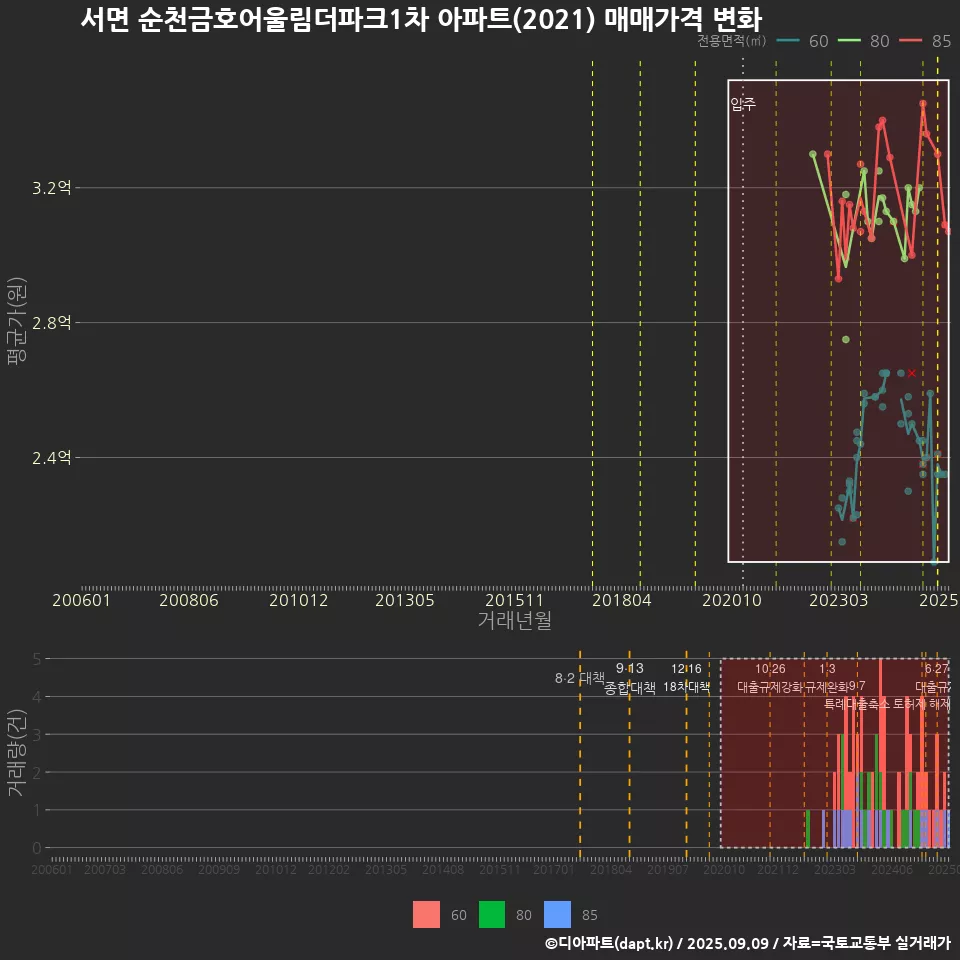Click the '9·13 종합대책' policy annotation
Screen dimensions: 960x960
click(x=629, y=678)
